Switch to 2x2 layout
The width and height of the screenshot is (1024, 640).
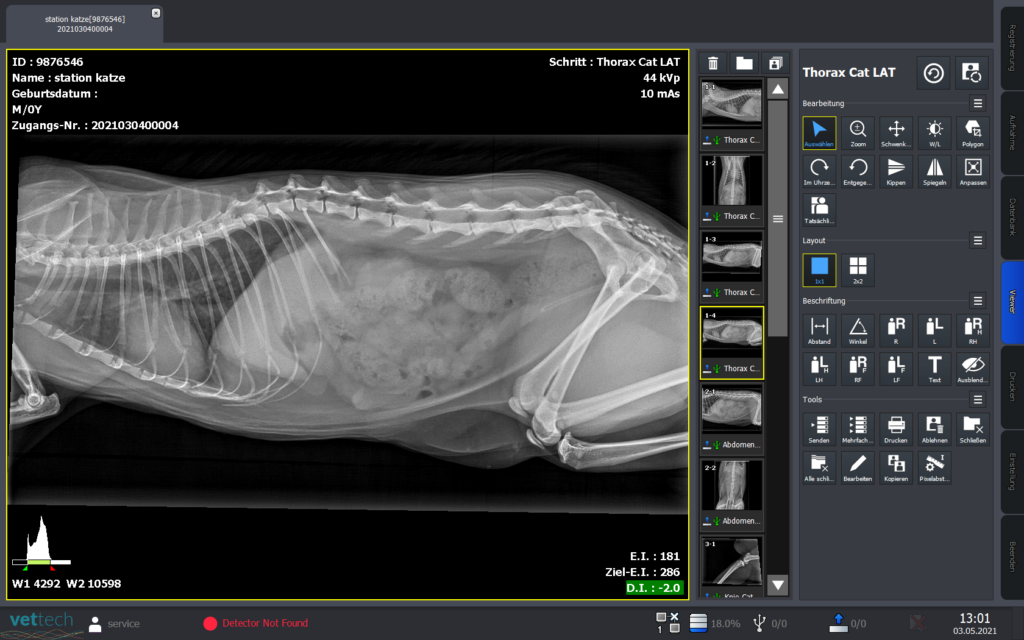pos(857,270)
